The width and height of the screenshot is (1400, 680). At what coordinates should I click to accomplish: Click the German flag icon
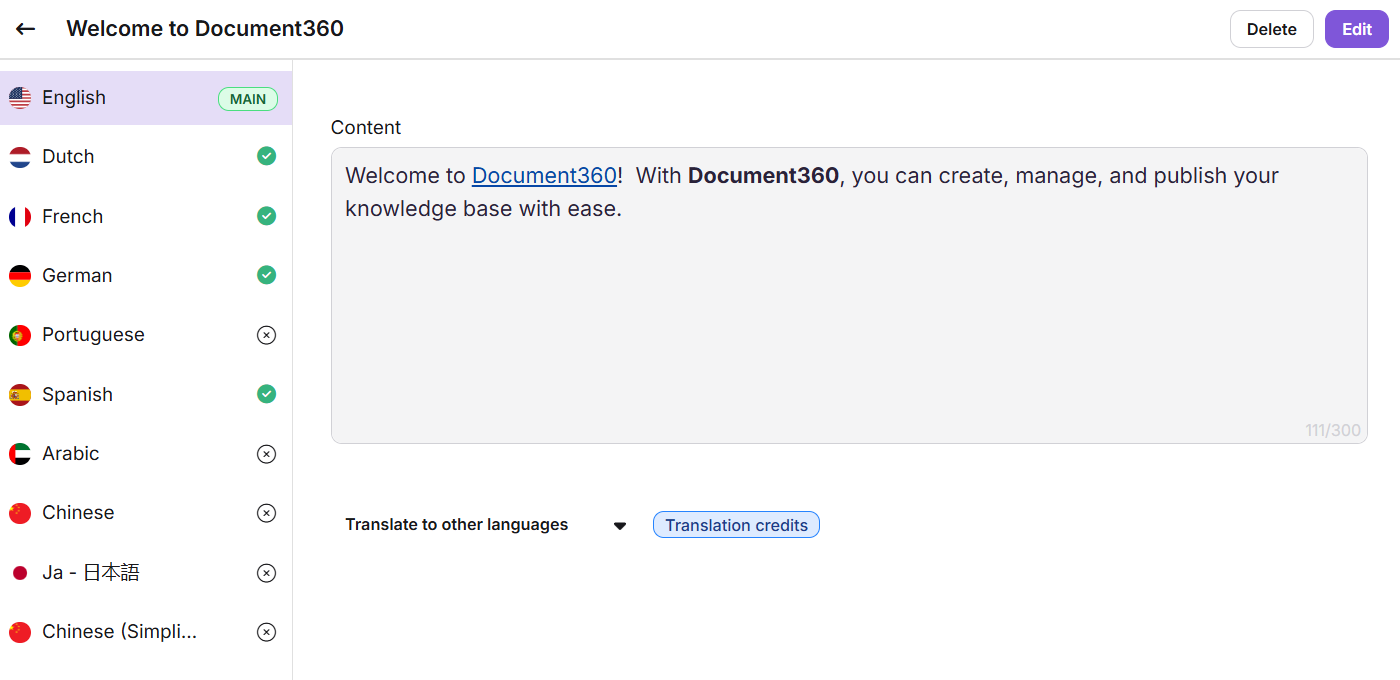click(x=19, y=275)
